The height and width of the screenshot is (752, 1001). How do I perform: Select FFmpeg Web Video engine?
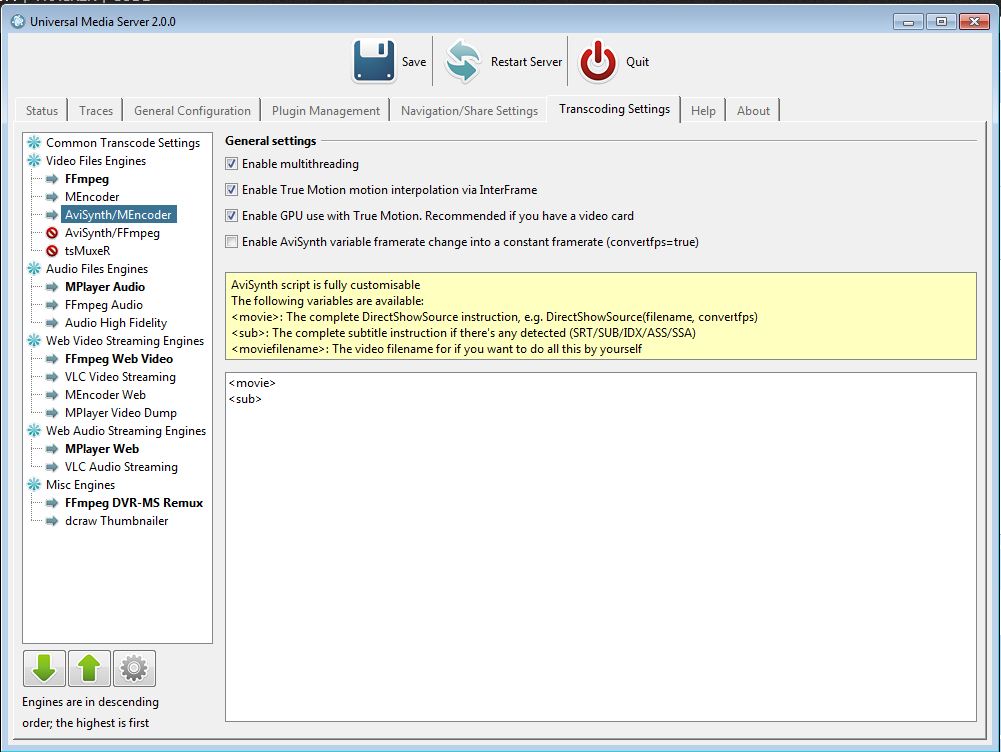119,359
